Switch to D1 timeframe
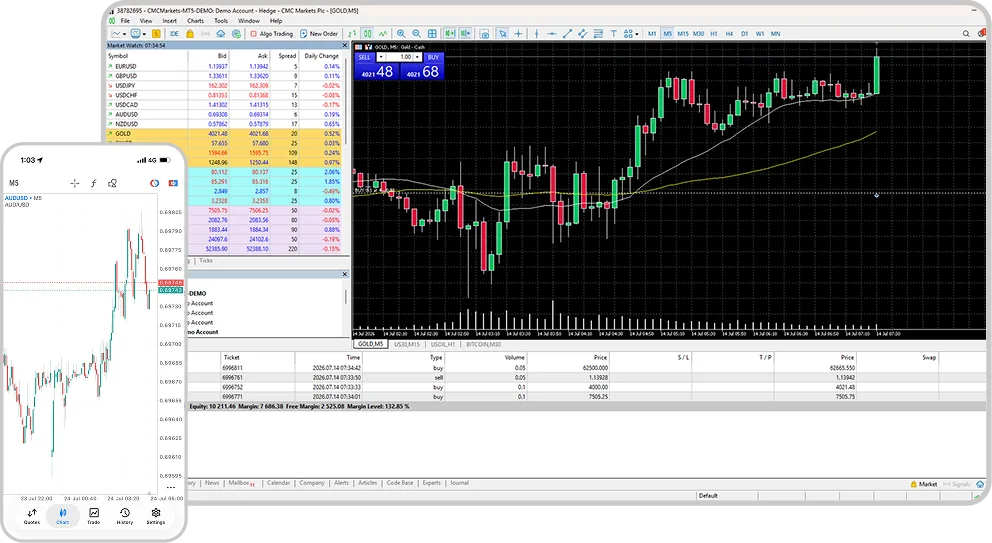The image size is (992, 543). pyautogui.click(x=745, y=34)
